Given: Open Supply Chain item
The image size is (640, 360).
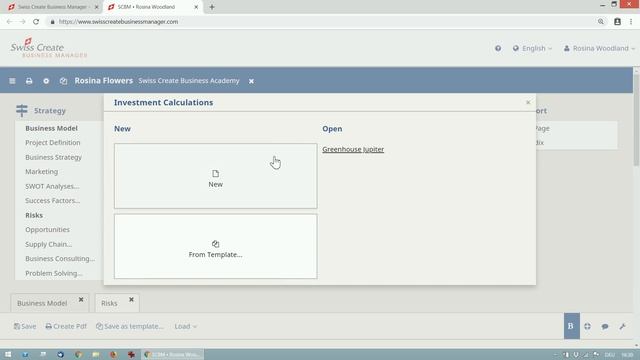Looking at the screenshot, I should pos(49,244).
